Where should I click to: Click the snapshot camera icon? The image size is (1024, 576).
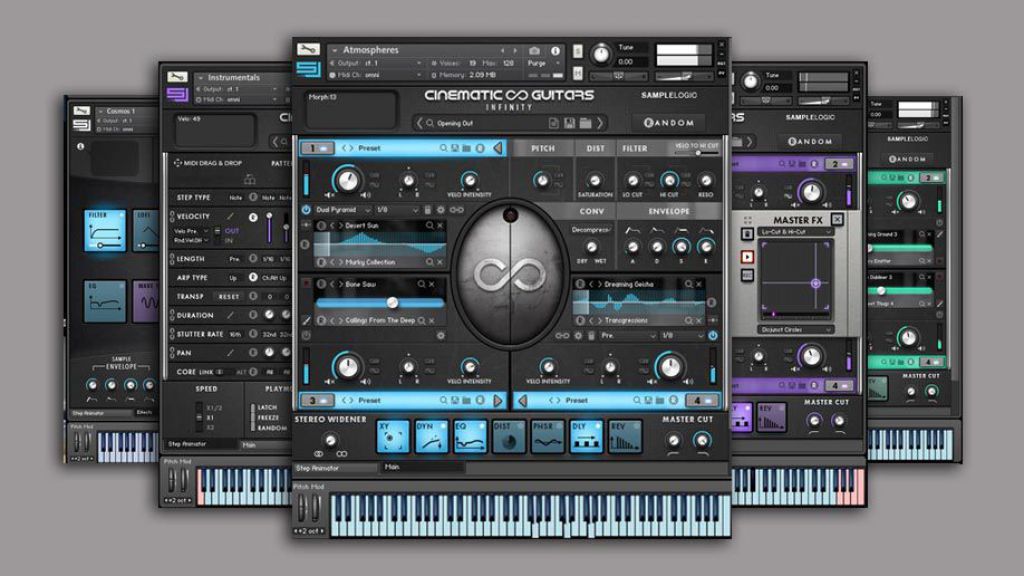534,50
